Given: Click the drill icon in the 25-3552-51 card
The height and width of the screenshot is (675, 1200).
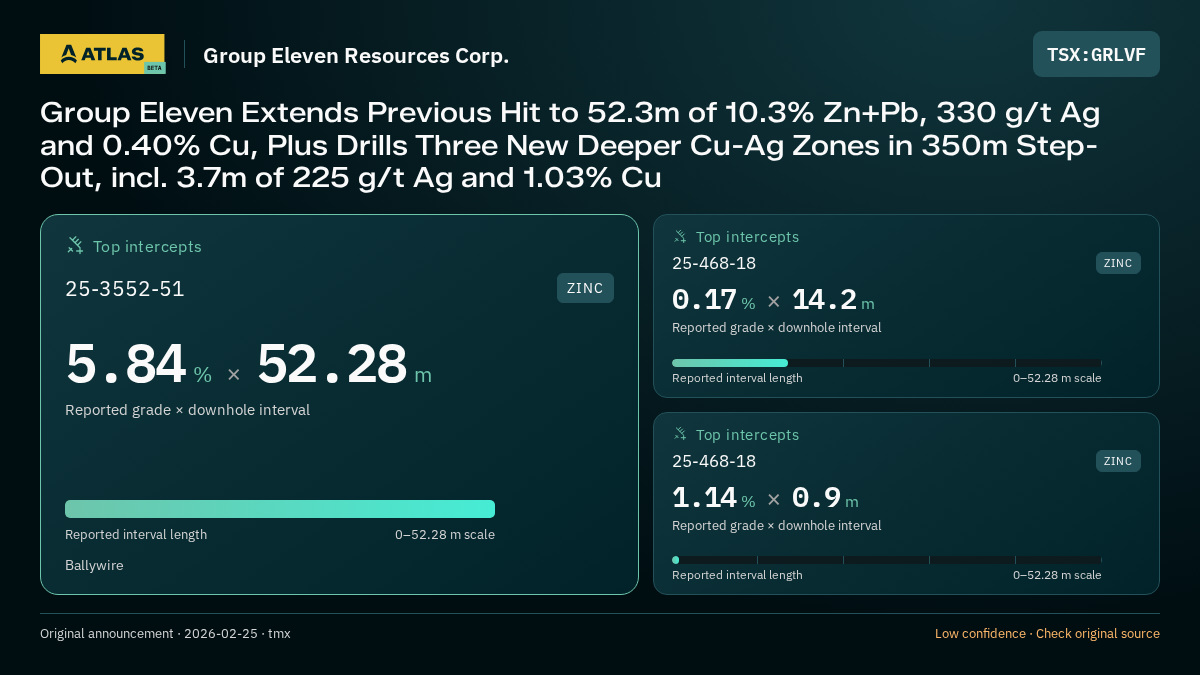Looking at the screenshot, I should click(75, 245).
